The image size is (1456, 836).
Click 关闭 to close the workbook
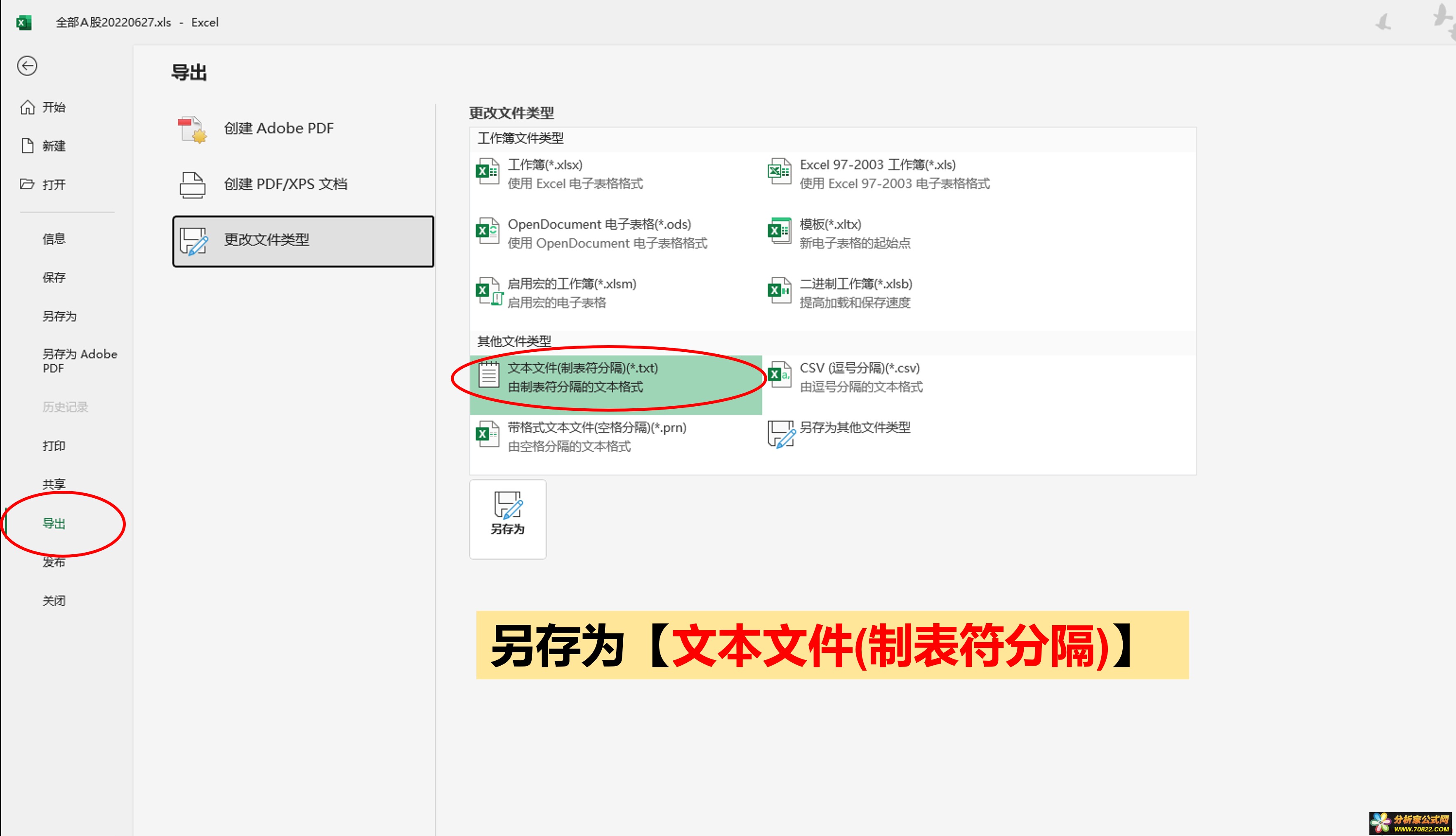[x=54, y=601]
